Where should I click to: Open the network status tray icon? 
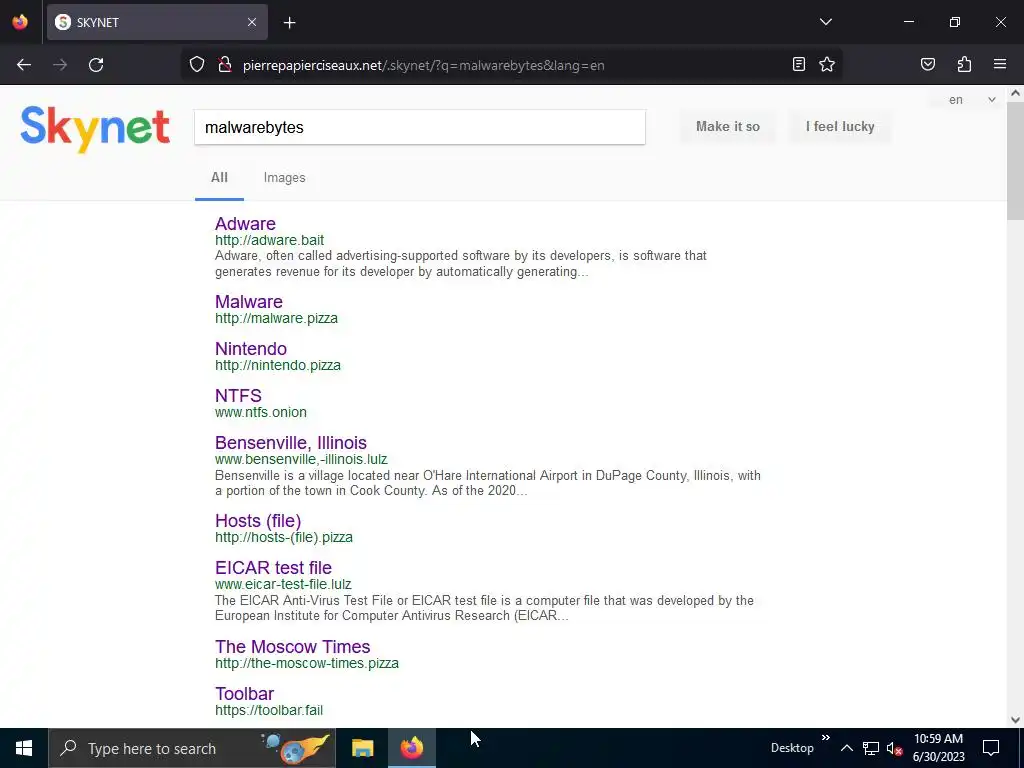pyautogui.click(x=871, y=748)
